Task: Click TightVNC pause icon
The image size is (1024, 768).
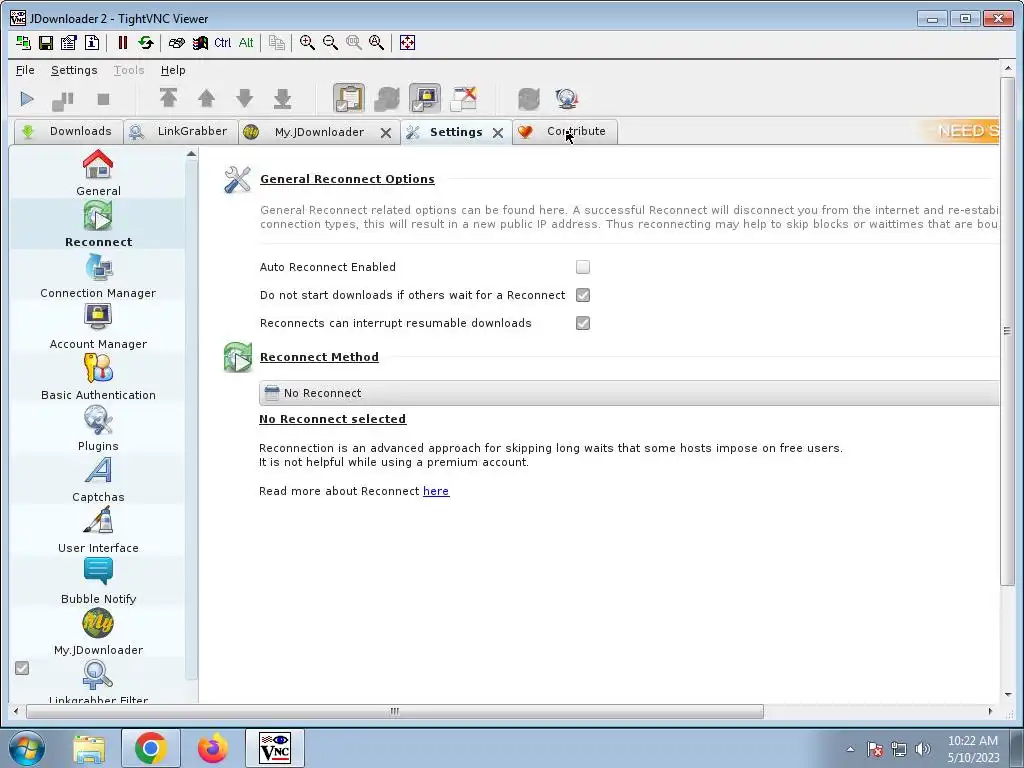Action: click(122, 43)
